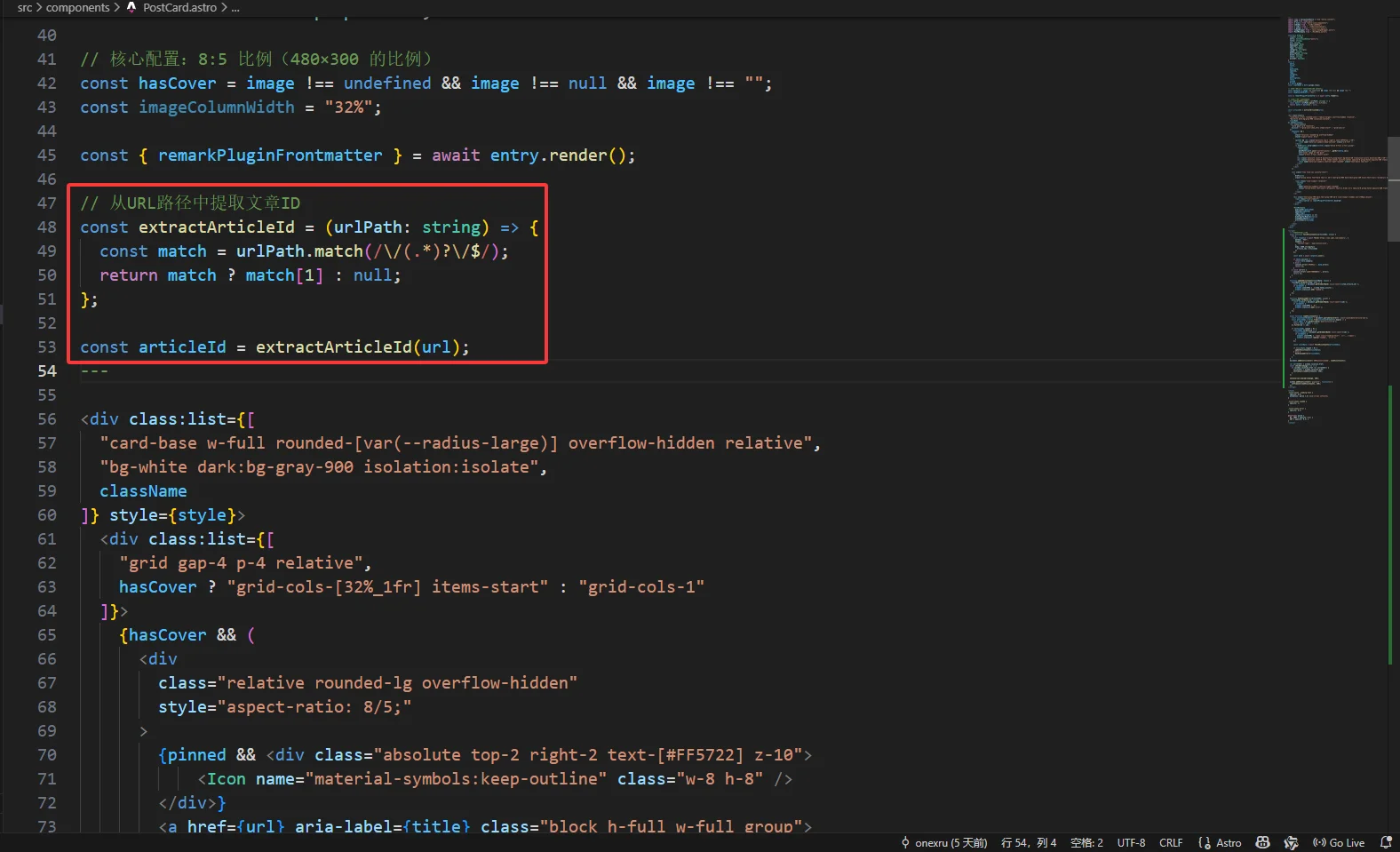Change the UTF-8 file encoding

click(x=1131, y=842)
